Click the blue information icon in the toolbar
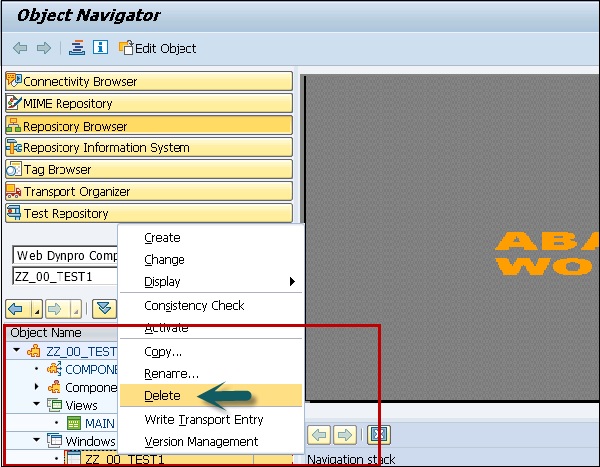Screen dimensions: 600x467 [100, 48]
